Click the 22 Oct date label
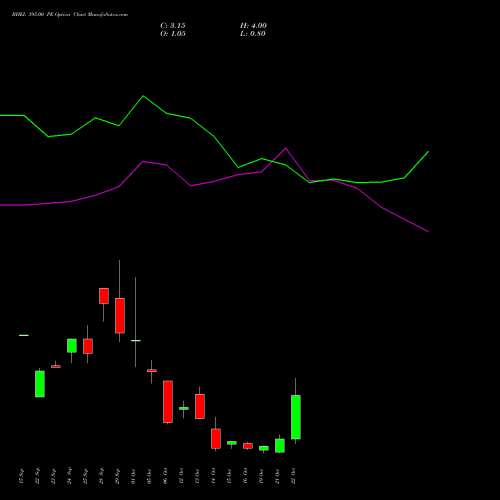500x500 pixels. coord(293,476)
